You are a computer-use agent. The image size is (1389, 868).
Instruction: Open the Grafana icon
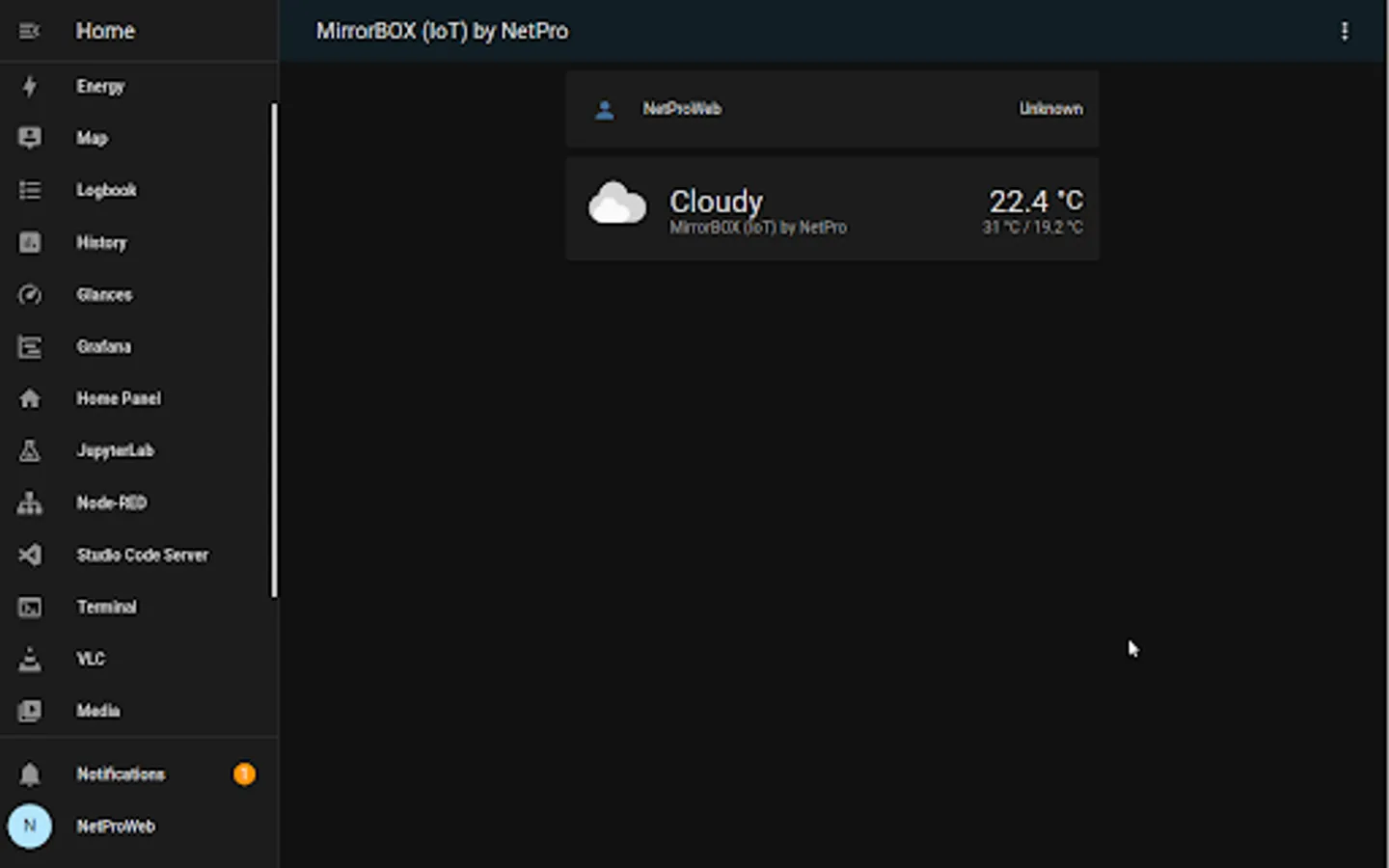pyautogui.click(x=30, y=346)
